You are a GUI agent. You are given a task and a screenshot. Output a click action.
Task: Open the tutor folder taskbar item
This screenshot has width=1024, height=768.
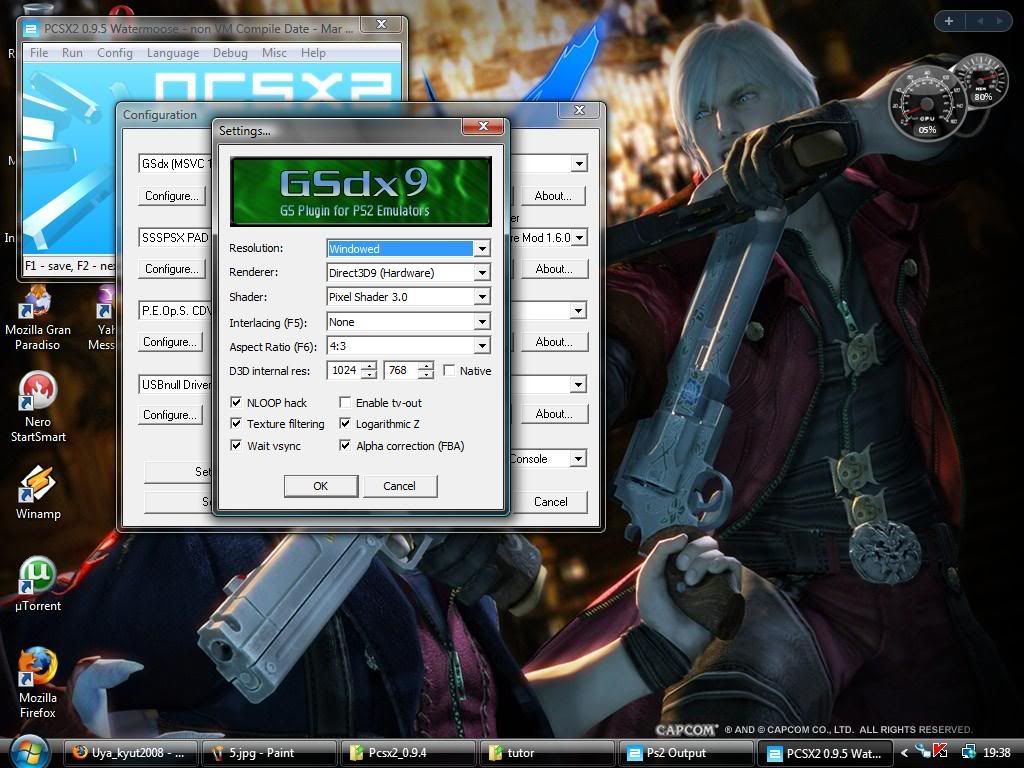[x=549, y=753]
